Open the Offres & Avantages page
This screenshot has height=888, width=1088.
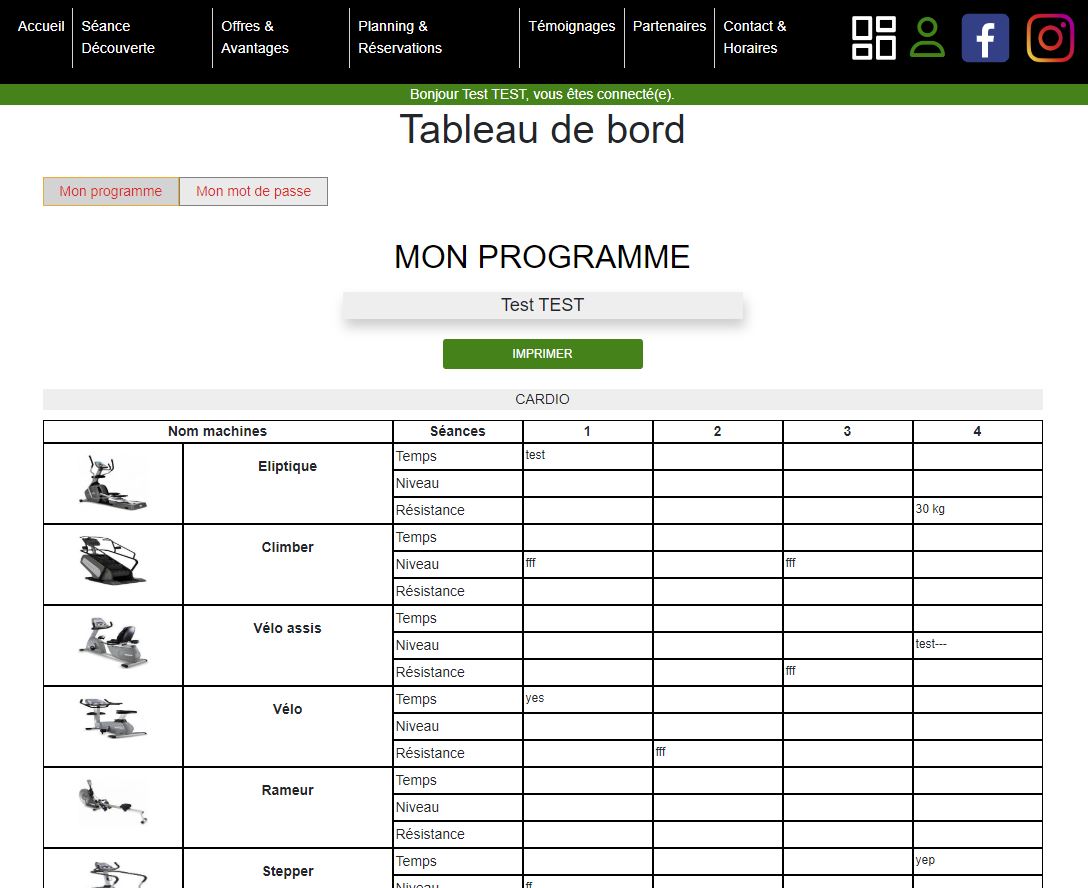pos(255,37)
